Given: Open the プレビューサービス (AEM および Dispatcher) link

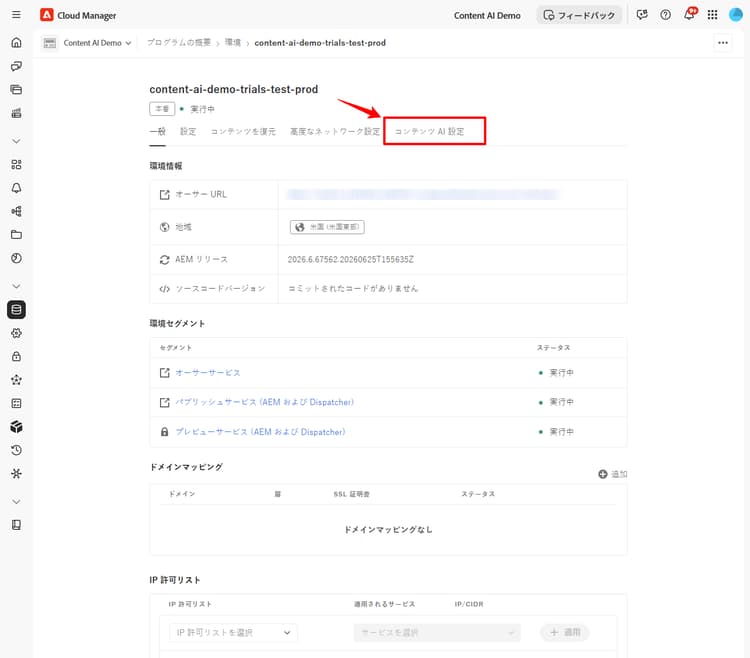Looking at the screenshot, I should pos(260,432).
